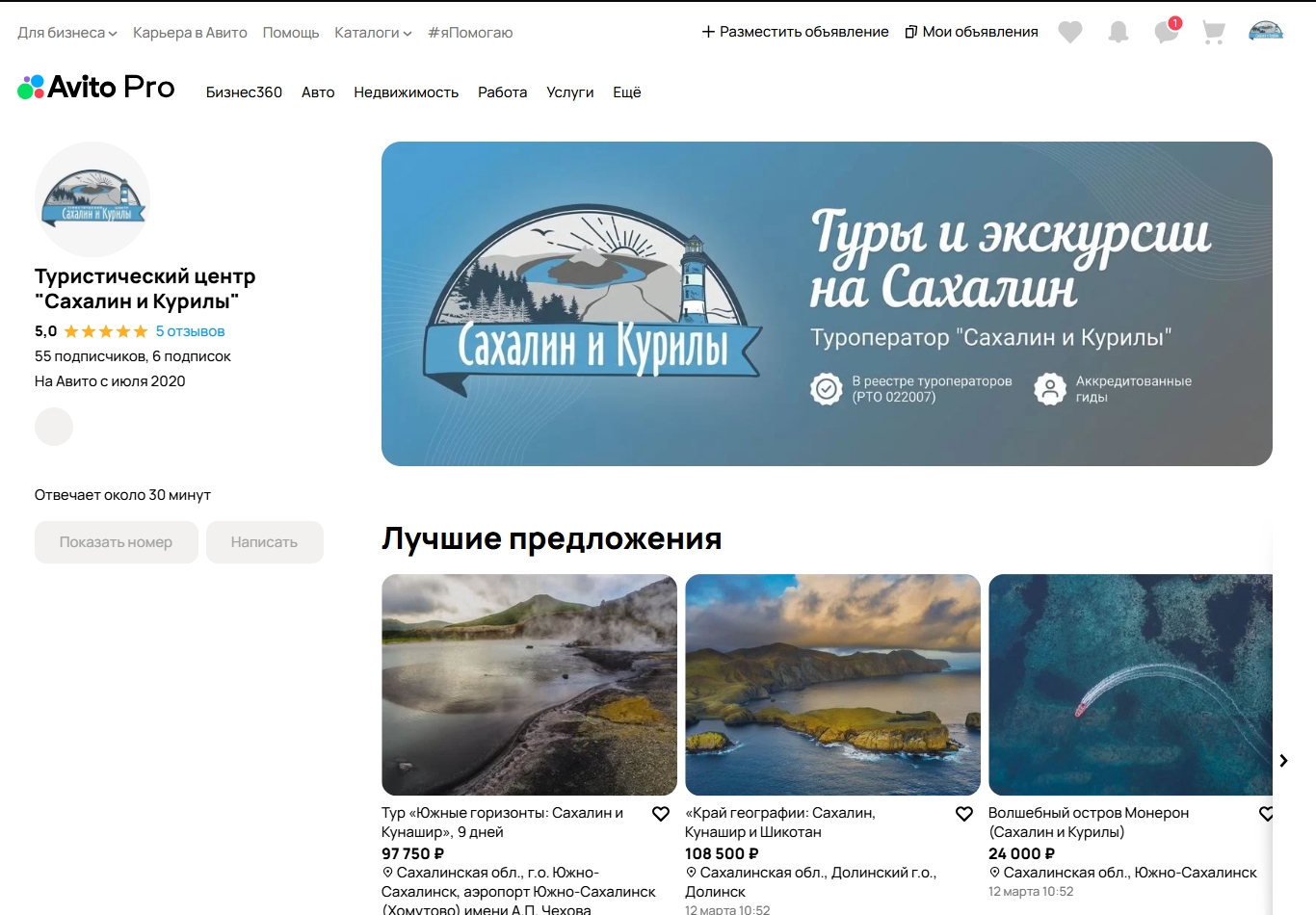Image resolution: width=1316 pixels, height=915 pixels.
Task: Click «Разместить объявление» to post an ad
Action: click(x=795, y=32)
